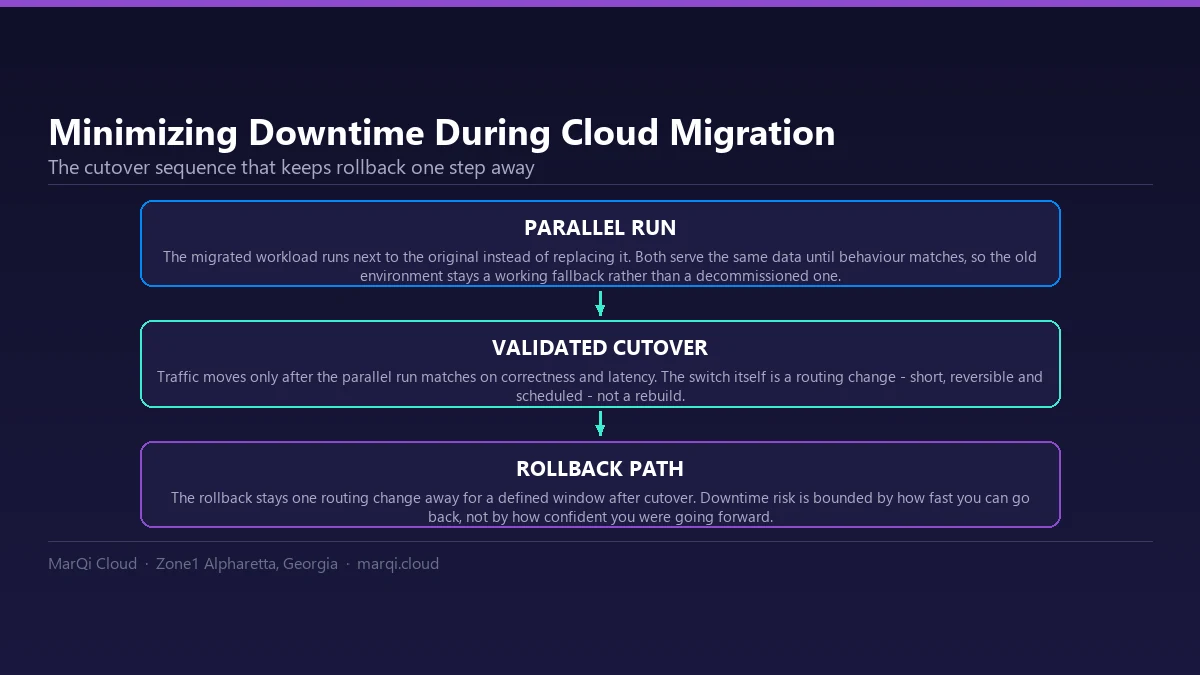1200x675 pixels.
Task: Click the divider line above the footer
Action: point(600,542)
